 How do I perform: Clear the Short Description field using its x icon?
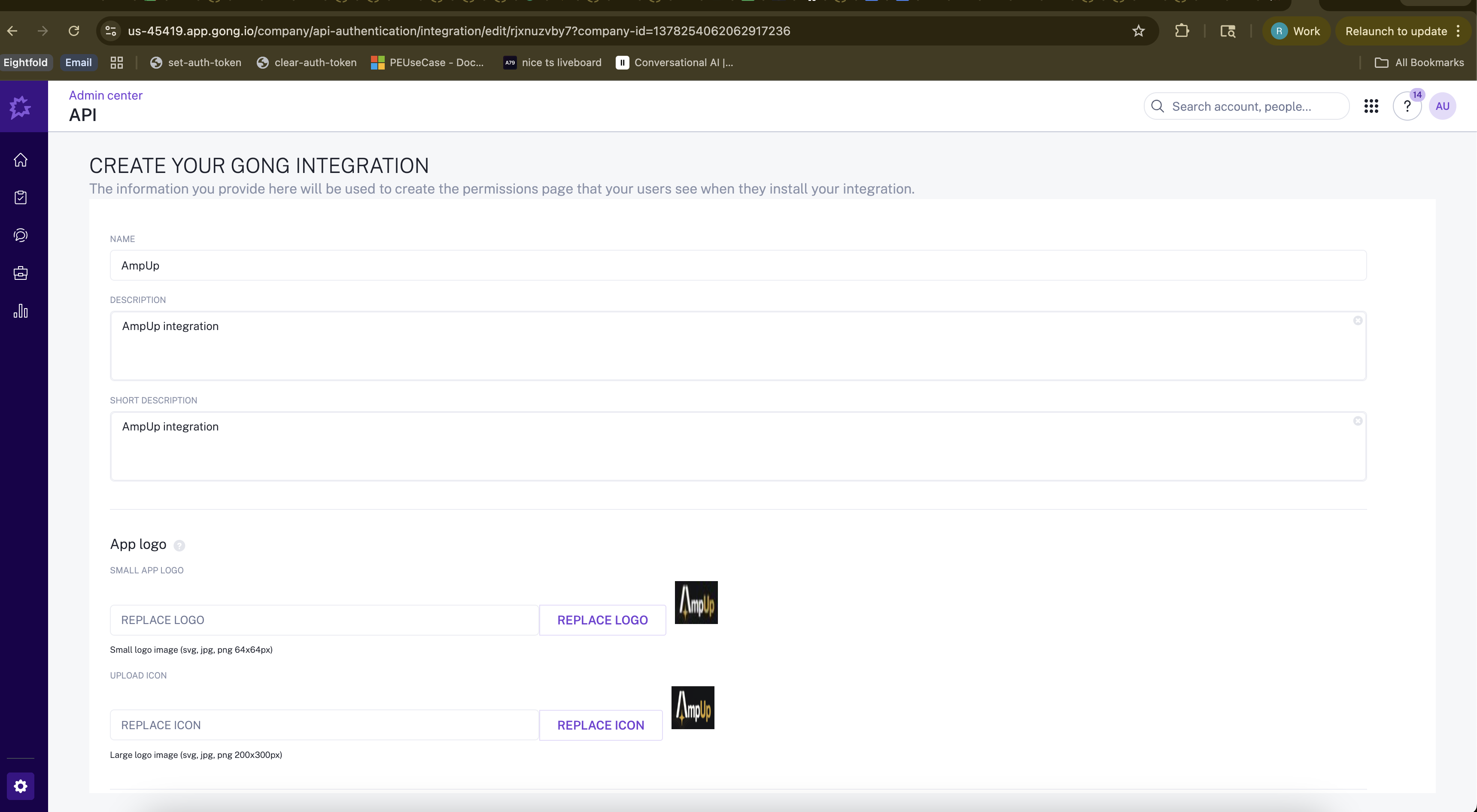(x=1358, y=421)
